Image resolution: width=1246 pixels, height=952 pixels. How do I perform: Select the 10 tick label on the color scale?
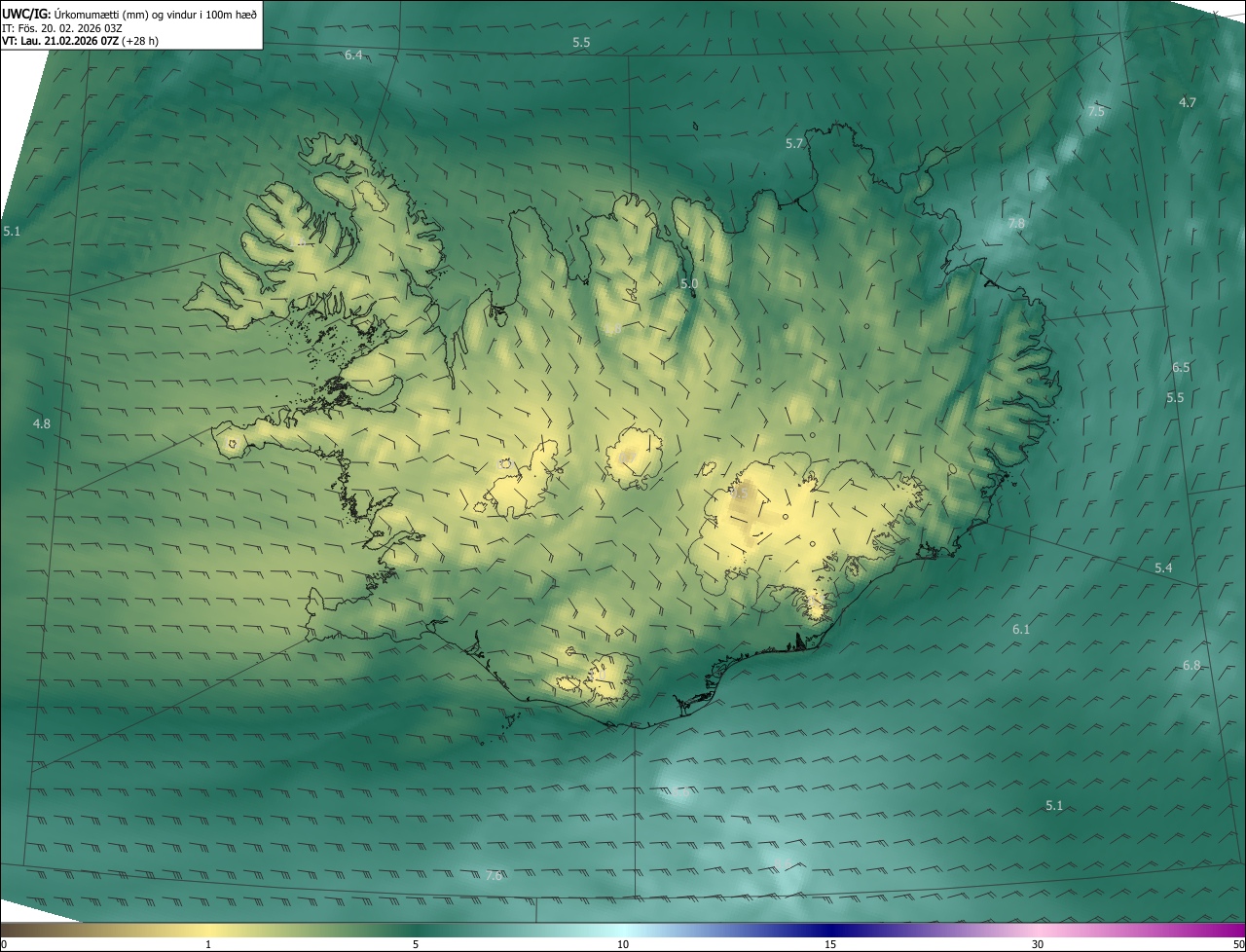point(623,945)
